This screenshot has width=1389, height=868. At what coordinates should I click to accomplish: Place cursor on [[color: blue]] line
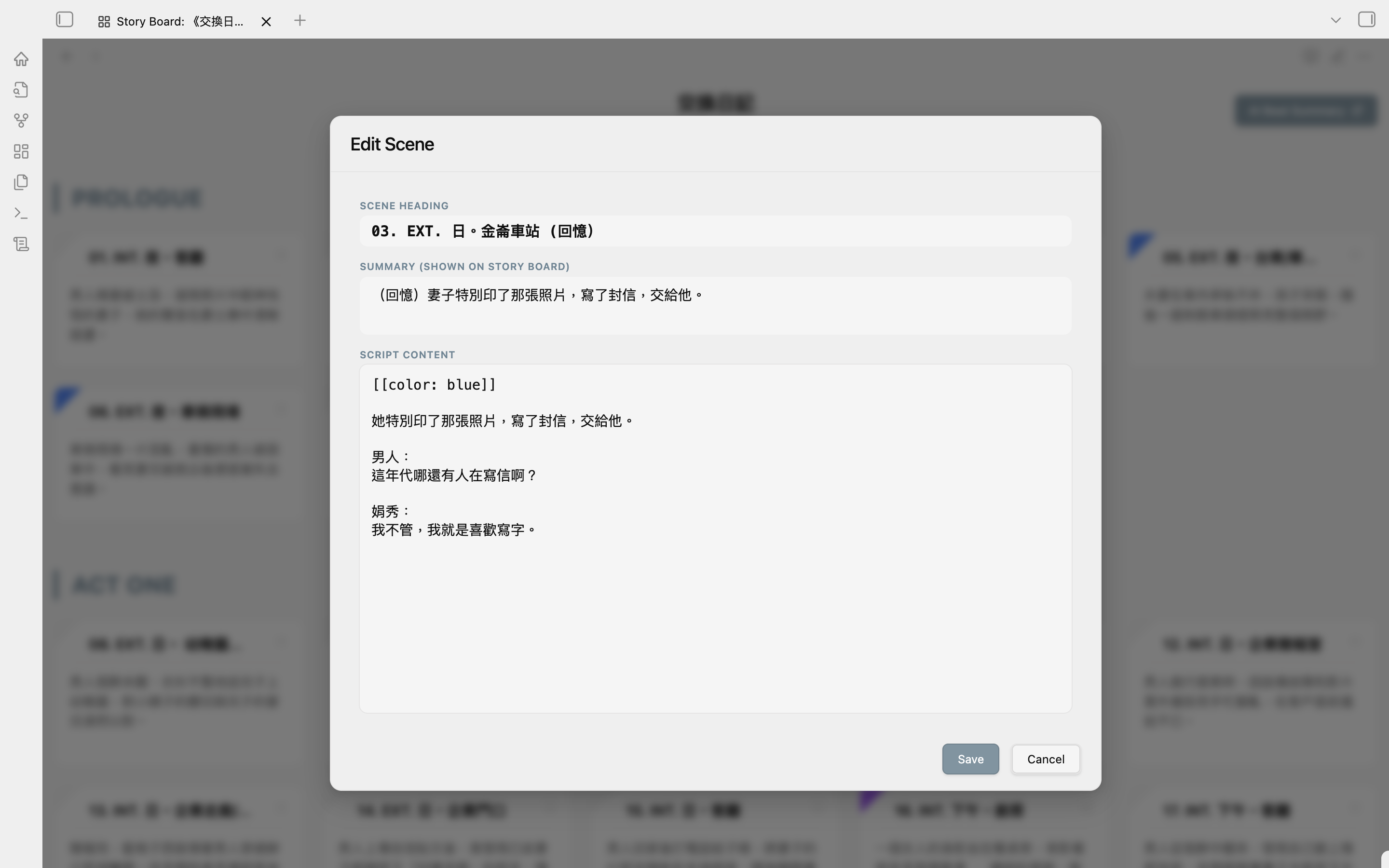point(434,385)
